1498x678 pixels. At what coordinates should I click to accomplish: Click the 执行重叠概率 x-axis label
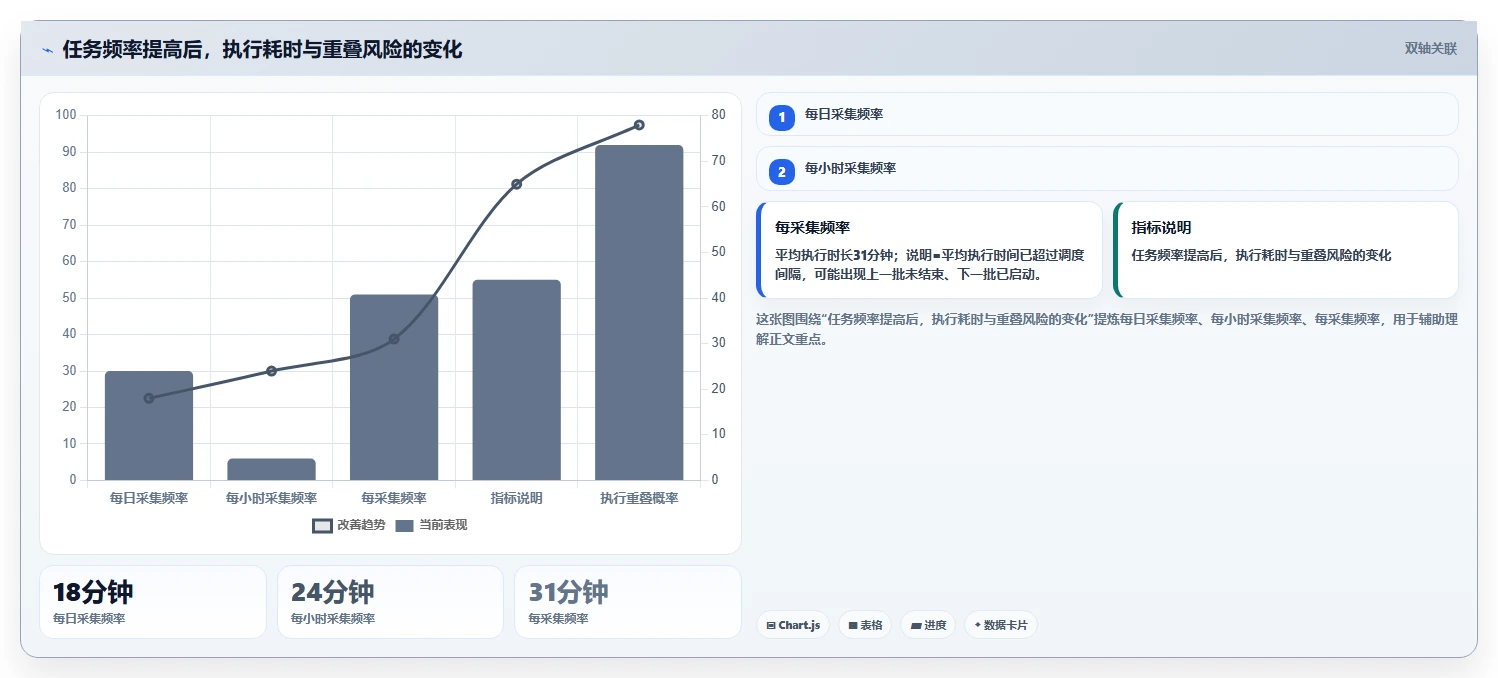(x=639, y=498)
